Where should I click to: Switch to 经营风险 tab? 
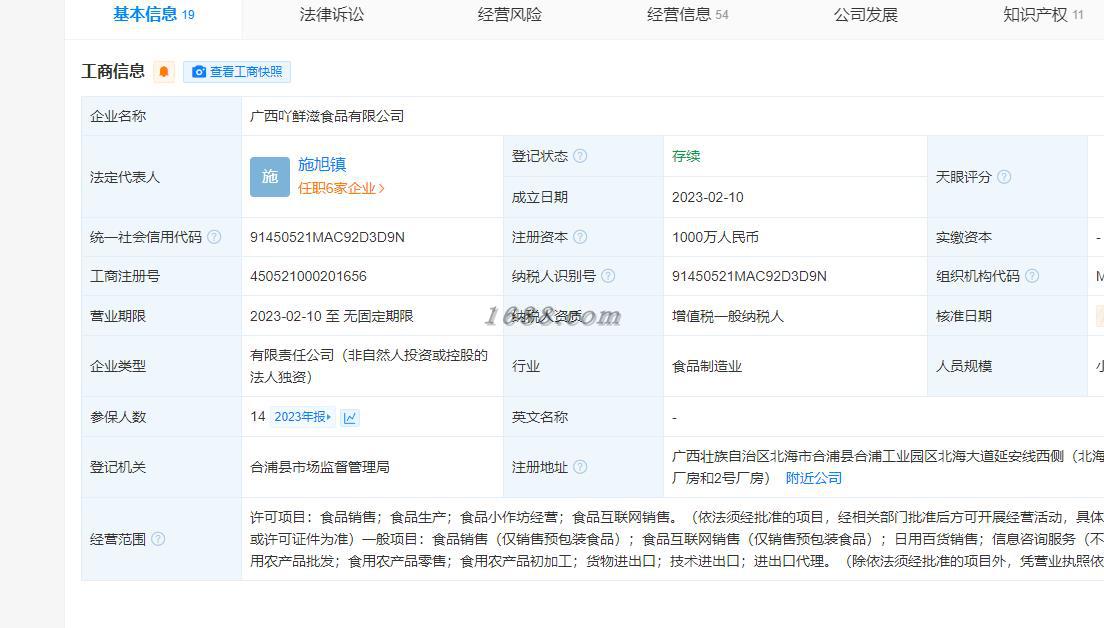coord(510,15)
